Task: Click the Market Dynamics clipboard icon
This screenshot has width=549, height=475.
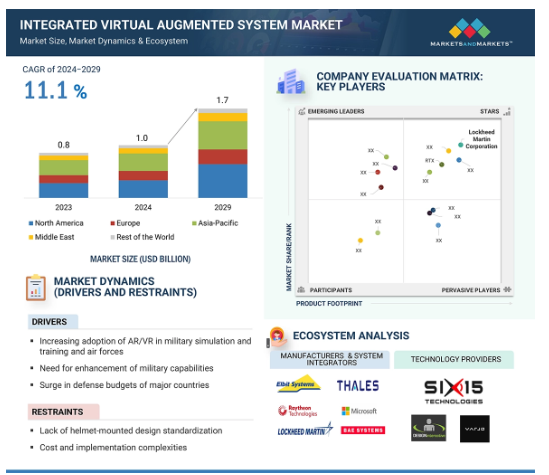Action: pos(36,288)
